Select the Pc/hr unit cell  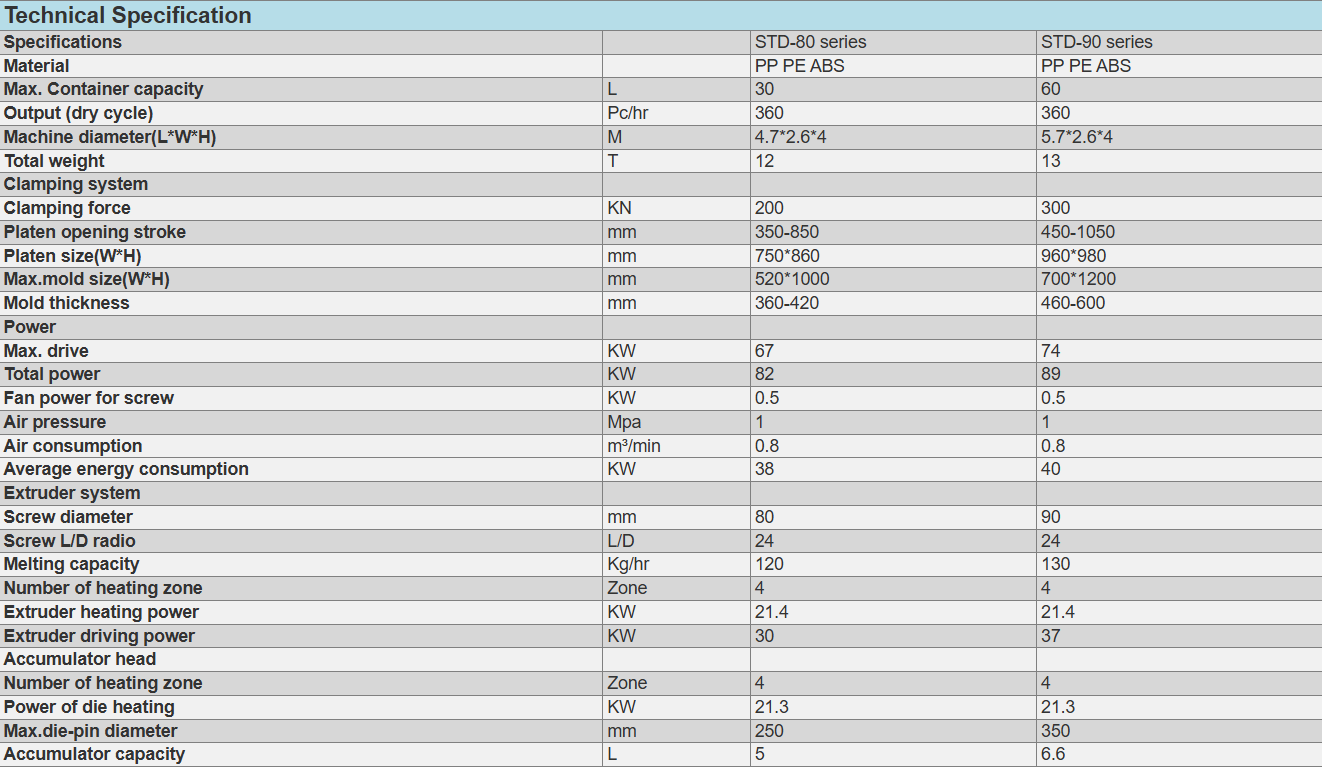pyautogui.click(x=628, y=113)
